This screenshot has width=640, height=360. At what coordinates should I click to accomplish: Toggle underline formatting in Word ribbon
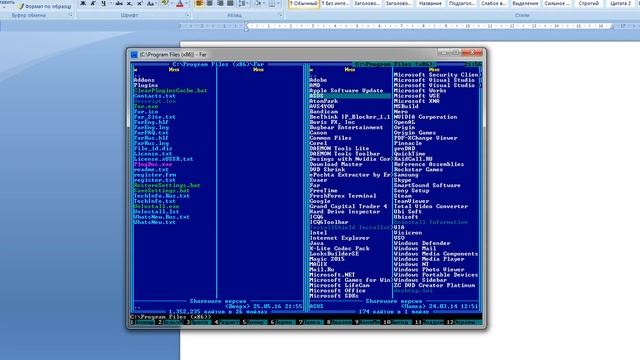point(104,3)
